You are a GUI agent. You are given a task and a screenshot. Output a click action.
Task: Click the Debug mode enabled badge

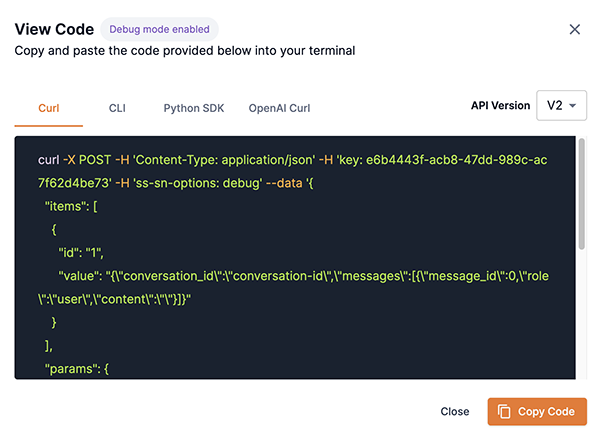pyautogui.click(x=159, y=30)
